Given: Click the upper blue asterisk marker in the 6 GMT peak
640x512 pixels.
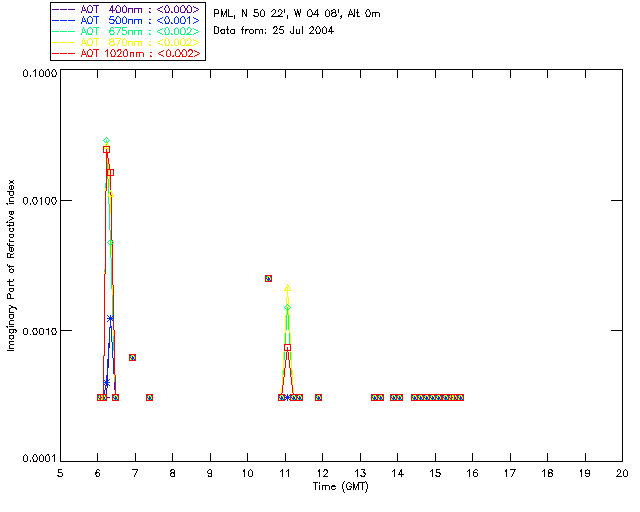Looking at the screenshot, I should click(x=110, y=318).
